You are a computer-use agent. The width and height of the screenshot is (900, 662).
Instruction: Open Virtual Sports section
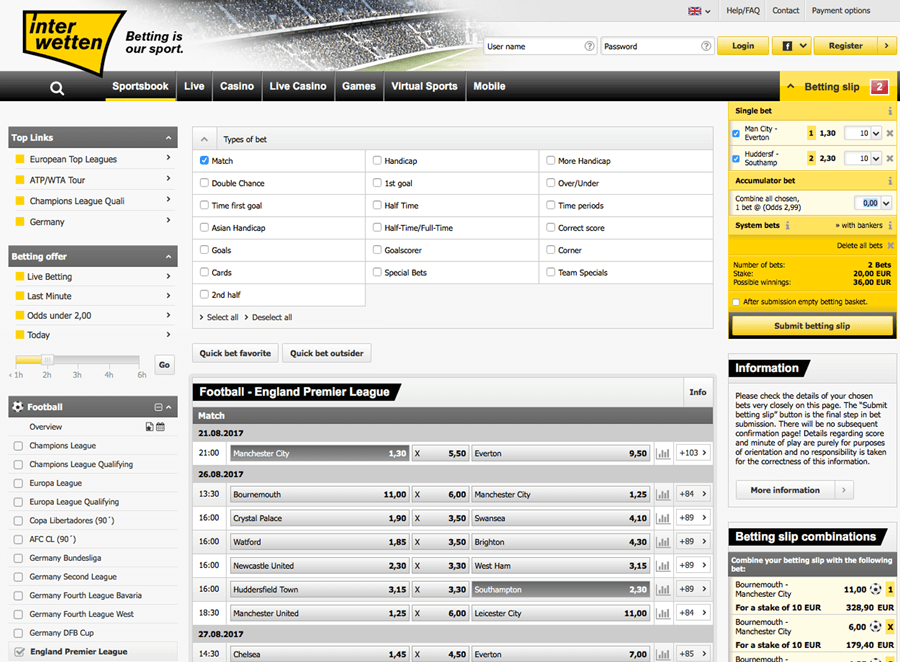[x=425, y=86]
